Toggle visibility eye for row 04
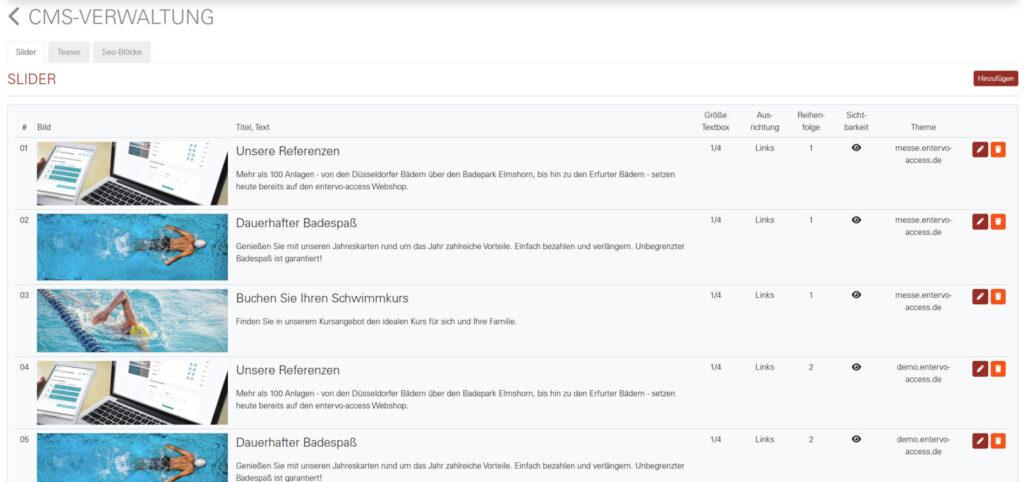 (856, 367)
